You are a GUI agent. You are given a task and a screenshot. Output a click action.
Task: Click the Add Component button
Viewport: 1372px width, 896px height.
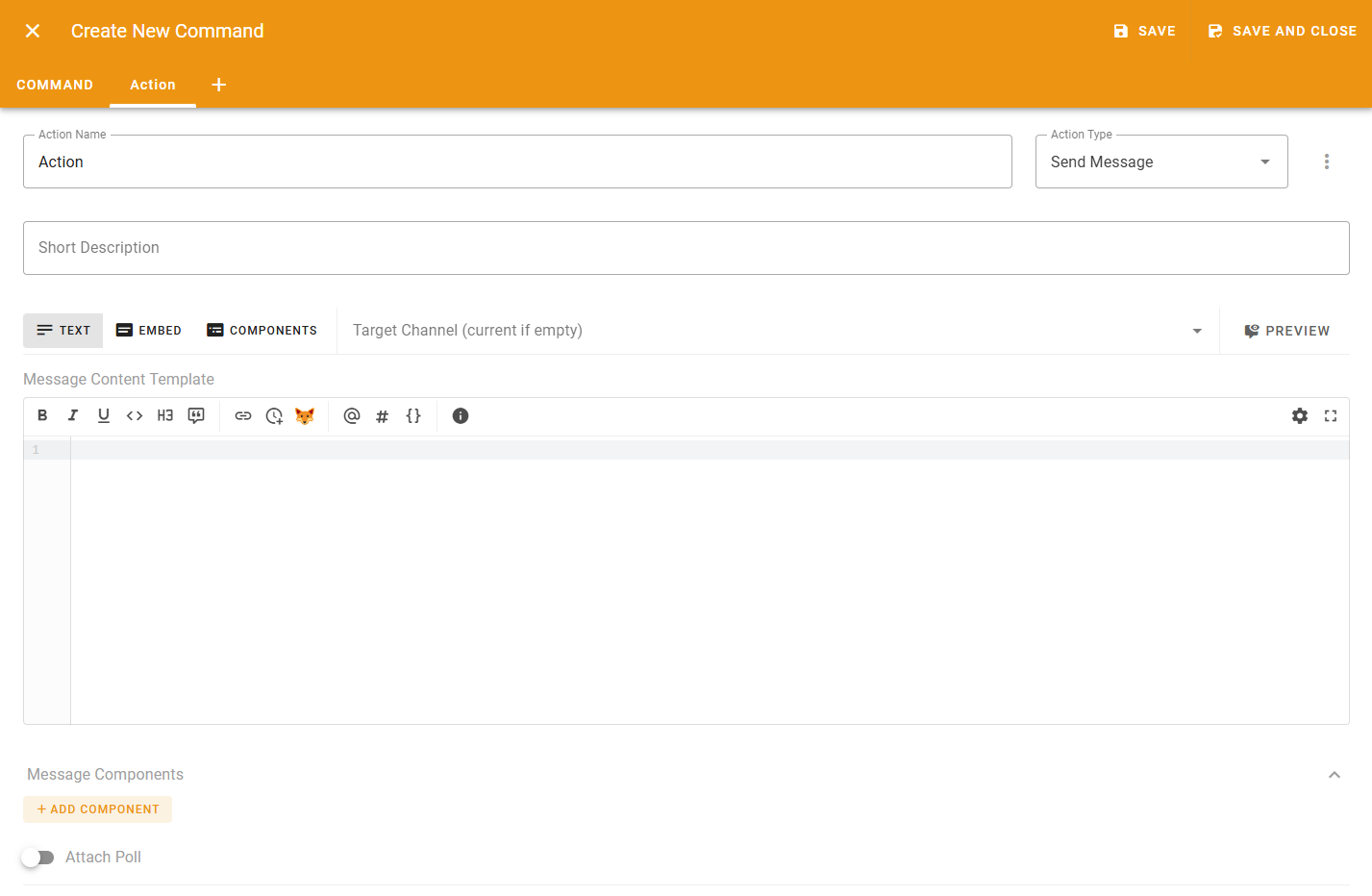(98, 809)
